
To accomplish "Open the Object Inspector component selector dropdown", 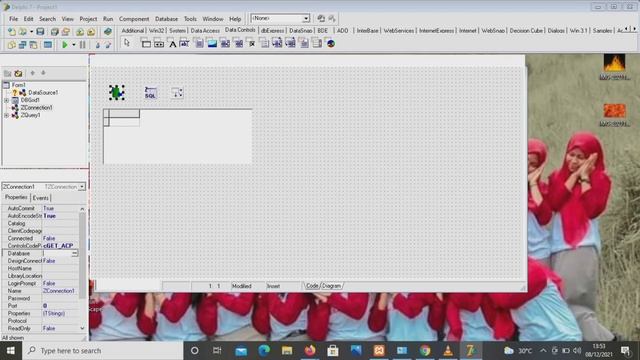I will click(x=82, y=187).
